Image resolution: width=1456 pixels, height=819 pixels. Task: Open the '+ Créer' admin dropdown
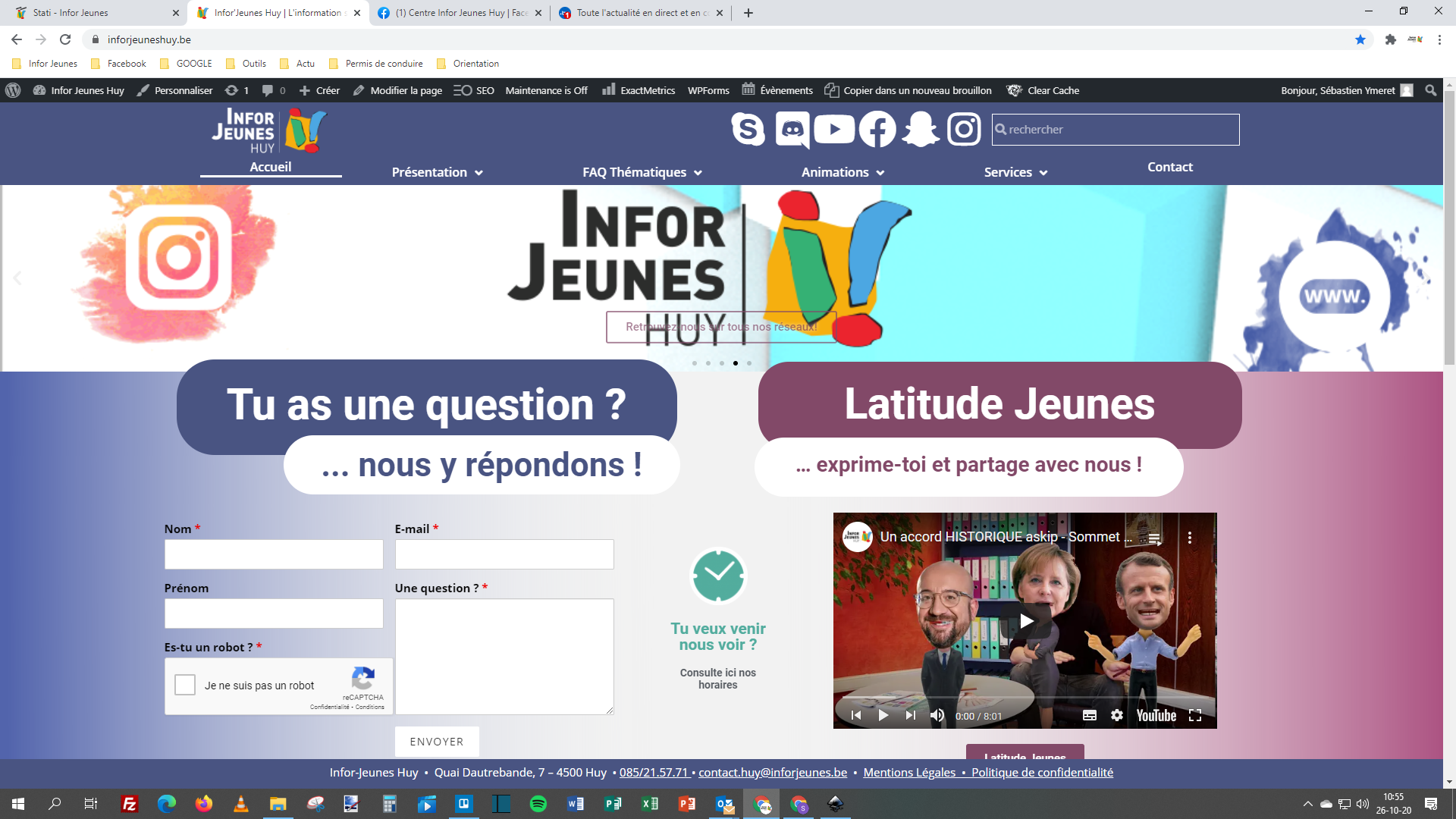(x=319, y=90)
